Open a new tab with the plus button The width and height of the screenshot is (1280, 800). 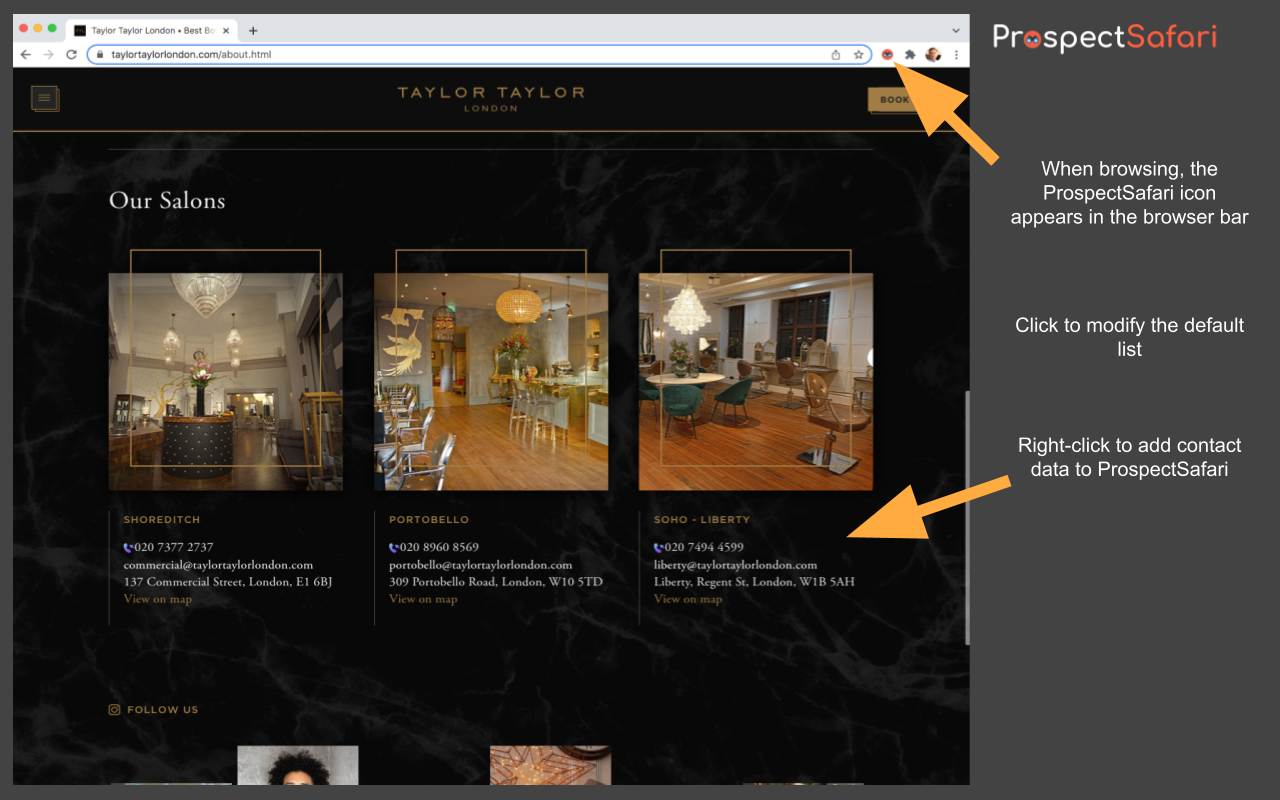253,30
